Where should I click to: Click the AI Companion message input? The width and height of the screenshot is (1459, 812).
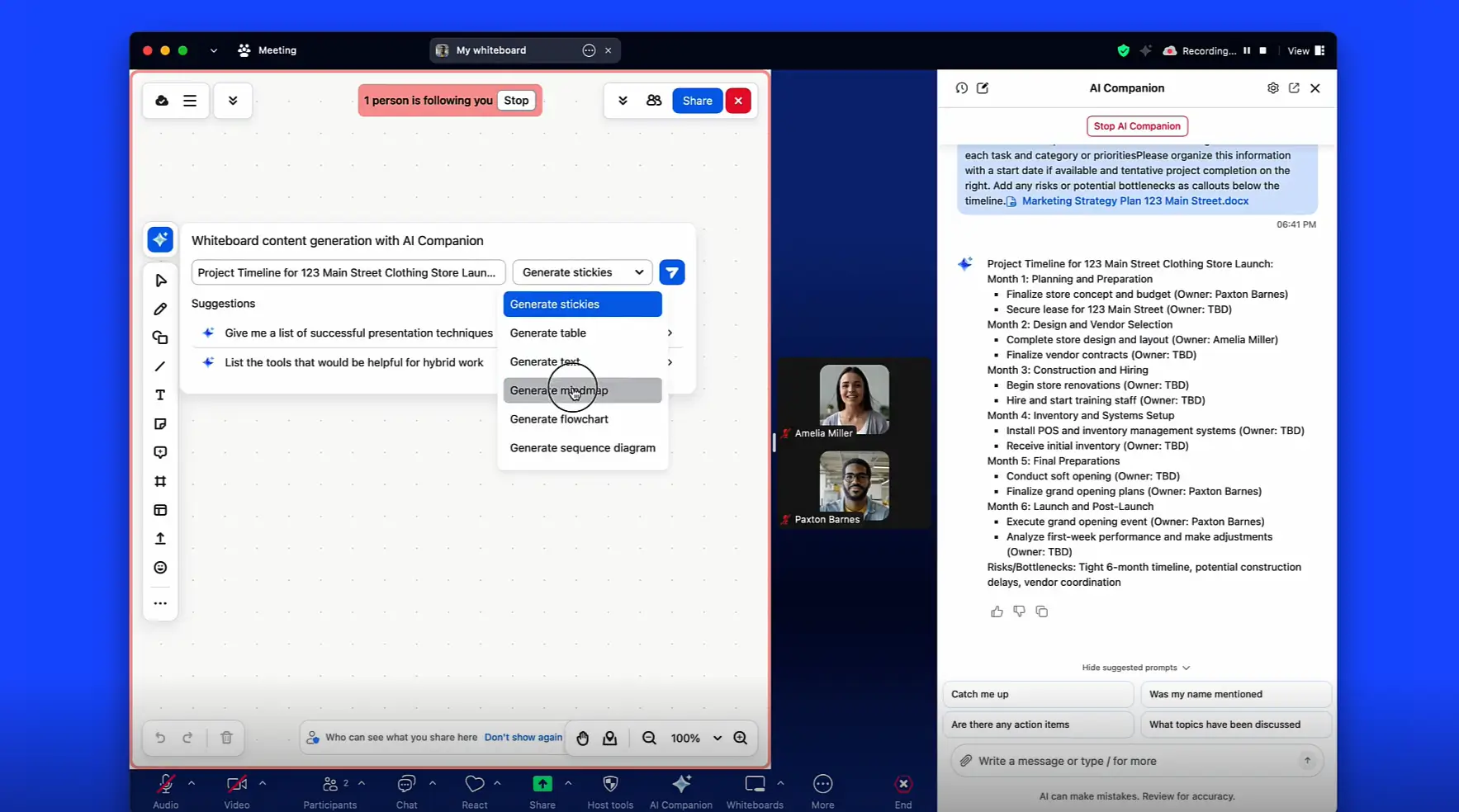pyautogui.click(x=1136, y=761)
